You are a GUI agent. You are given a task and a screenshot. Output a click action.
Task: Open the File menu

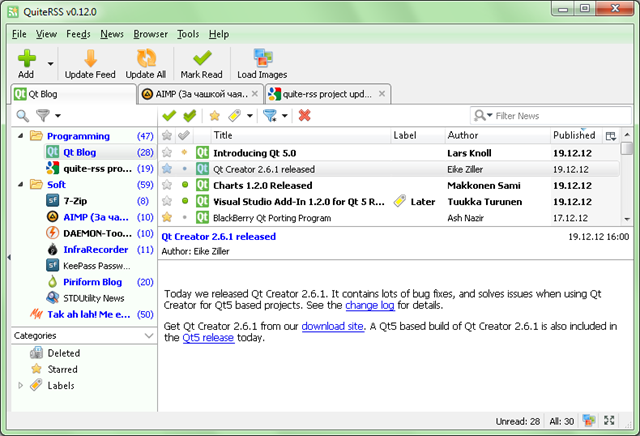(19, 34)
